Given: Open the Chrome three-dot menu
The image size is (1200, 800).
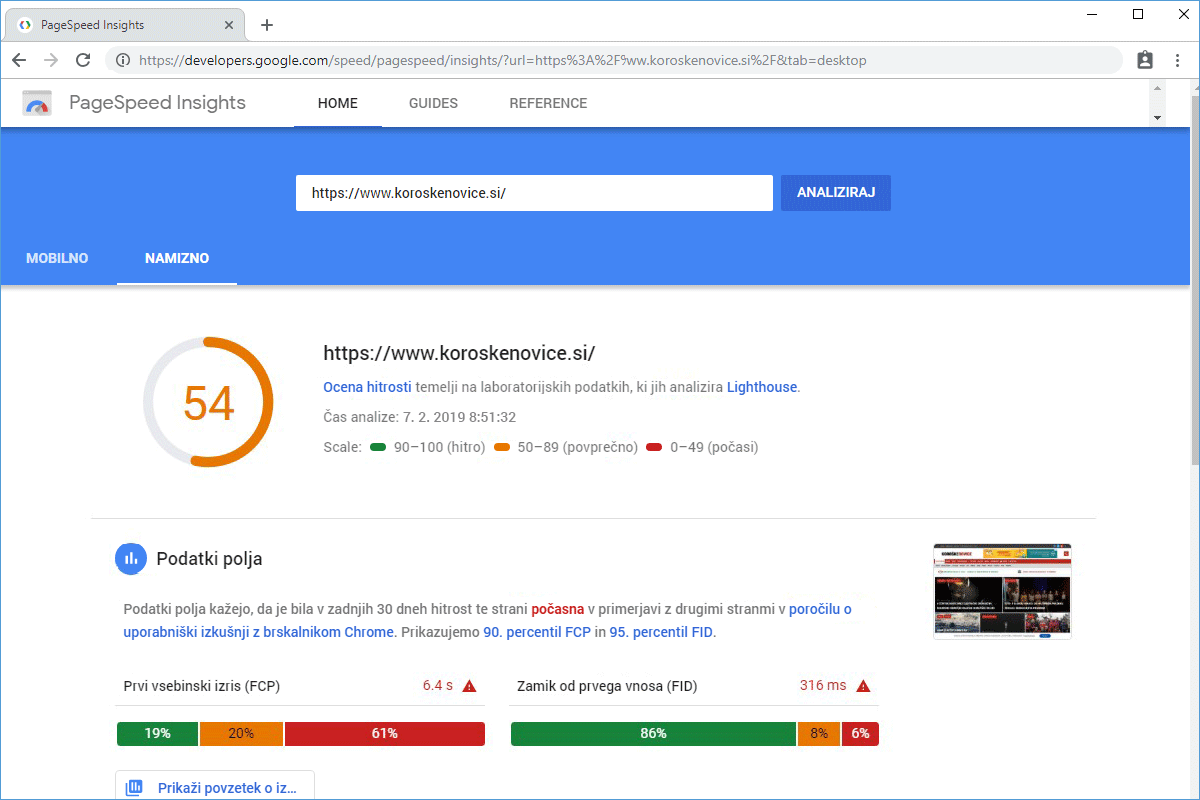Looking at the screenshot, I should (1177, 60).
